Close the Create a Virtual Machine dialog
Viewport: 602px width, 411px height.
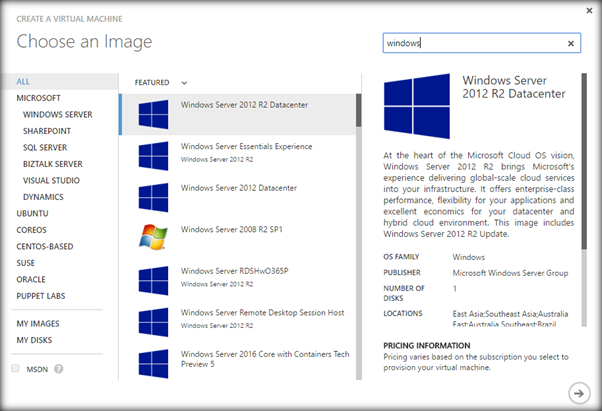pos(589,11)
